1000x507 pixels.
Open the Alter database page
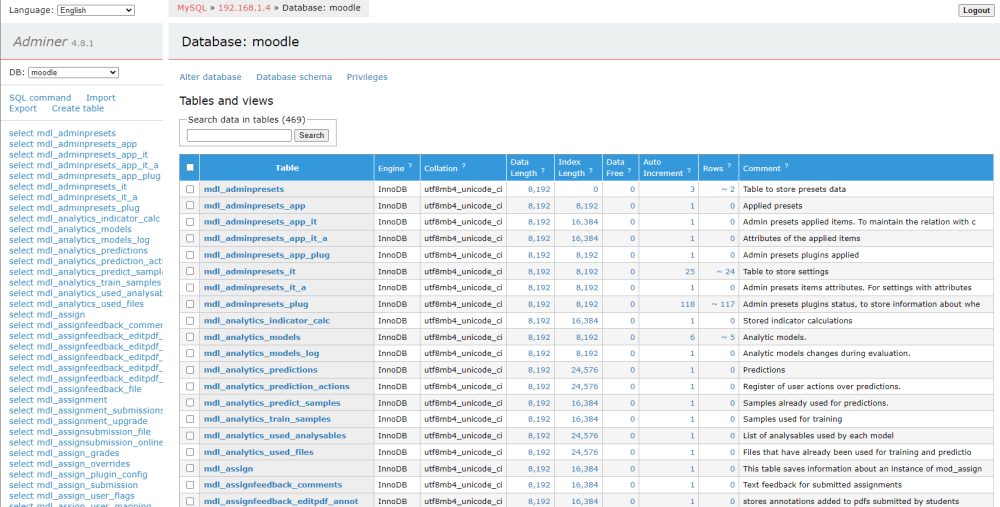210,77
